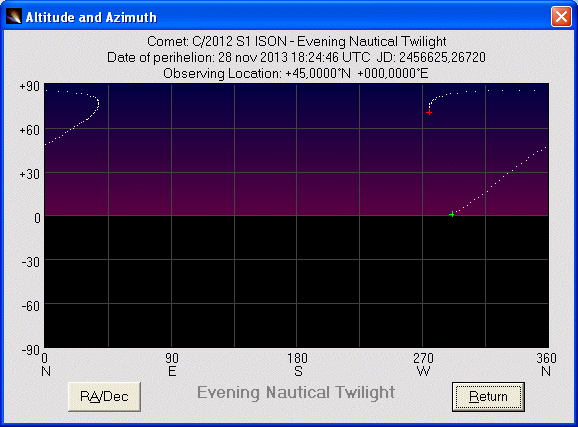Click the 270 W azimuth axis label
Viewport: 578px width, 427px height.
pos(423,364)
